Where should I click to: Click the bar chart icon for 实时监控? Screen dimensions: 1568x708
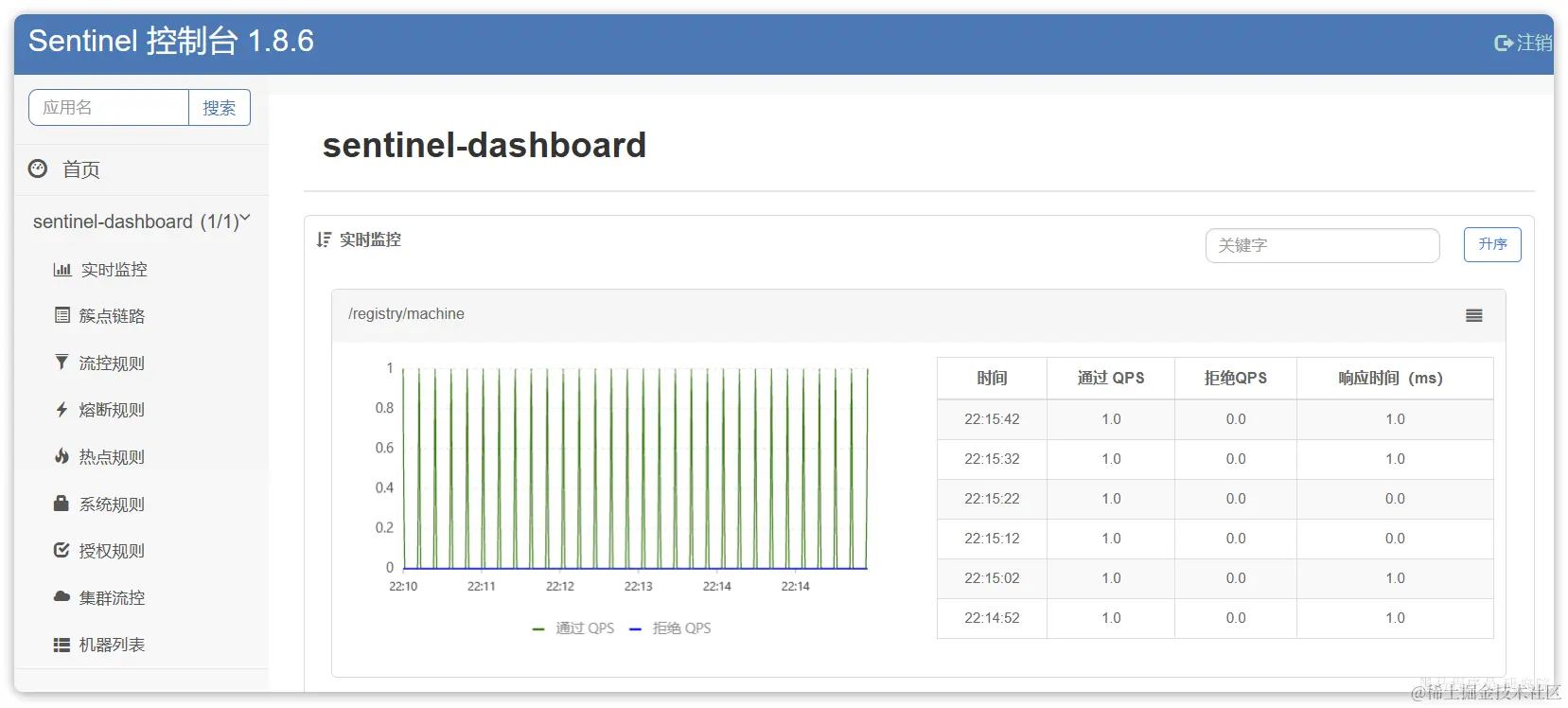pos(62,269)
